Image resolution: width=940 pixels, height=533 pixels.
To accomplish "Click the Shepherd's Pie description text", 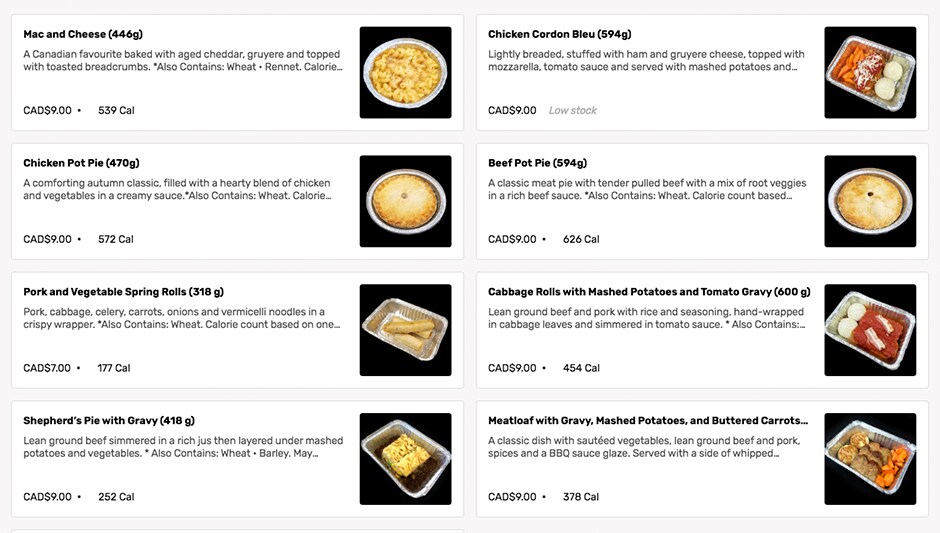I will coord(183,447).
